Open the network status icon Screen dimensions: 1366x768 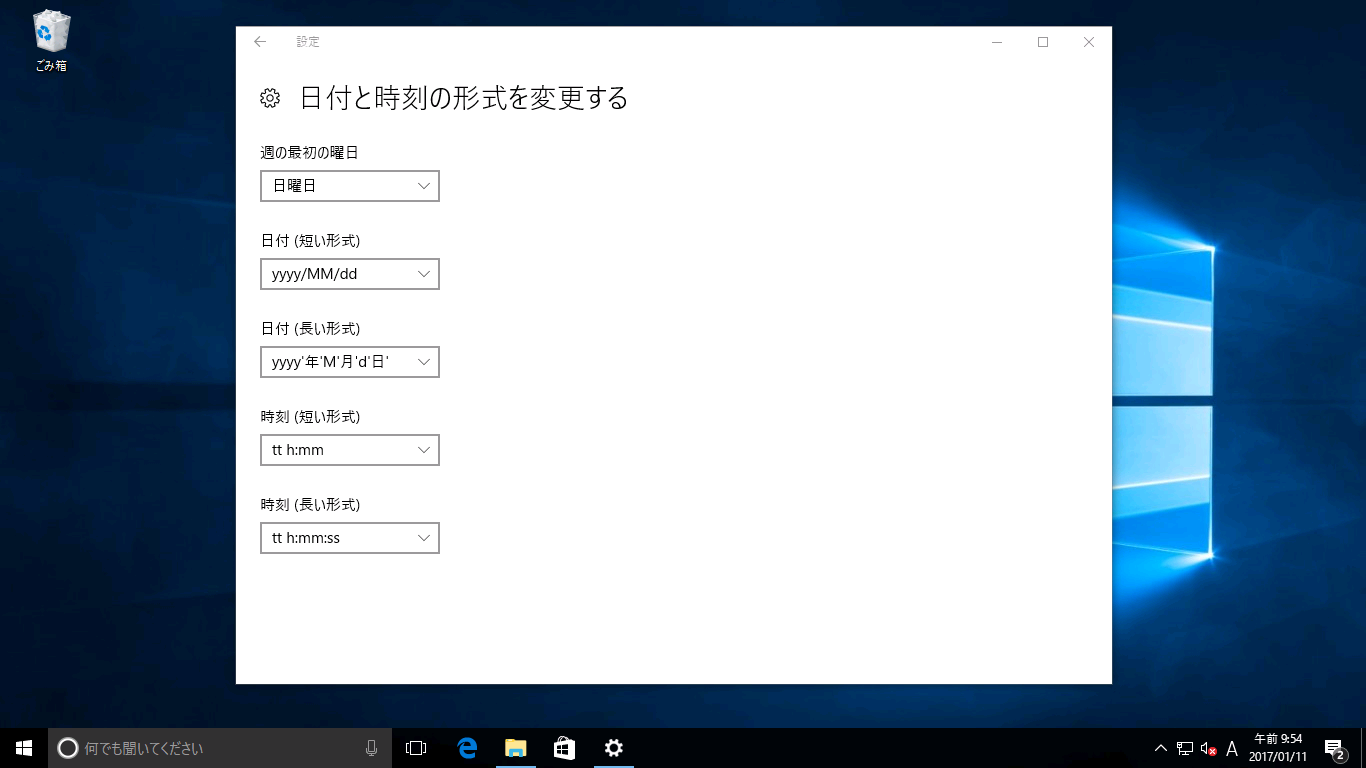click(x=1183, y=747)
